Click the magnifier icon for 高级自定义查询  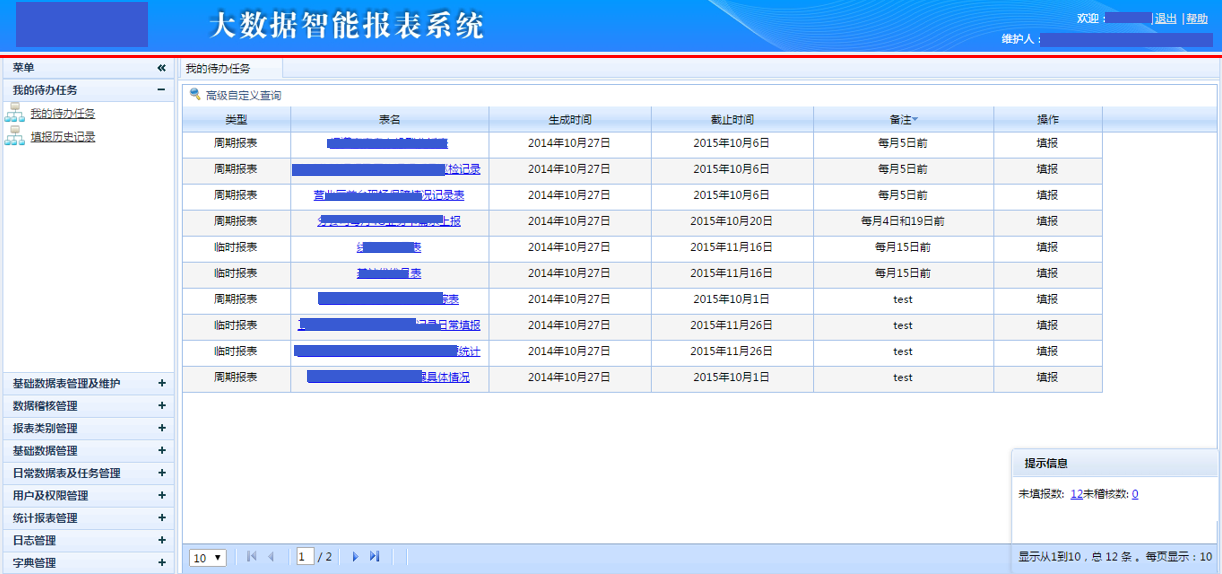195,94
